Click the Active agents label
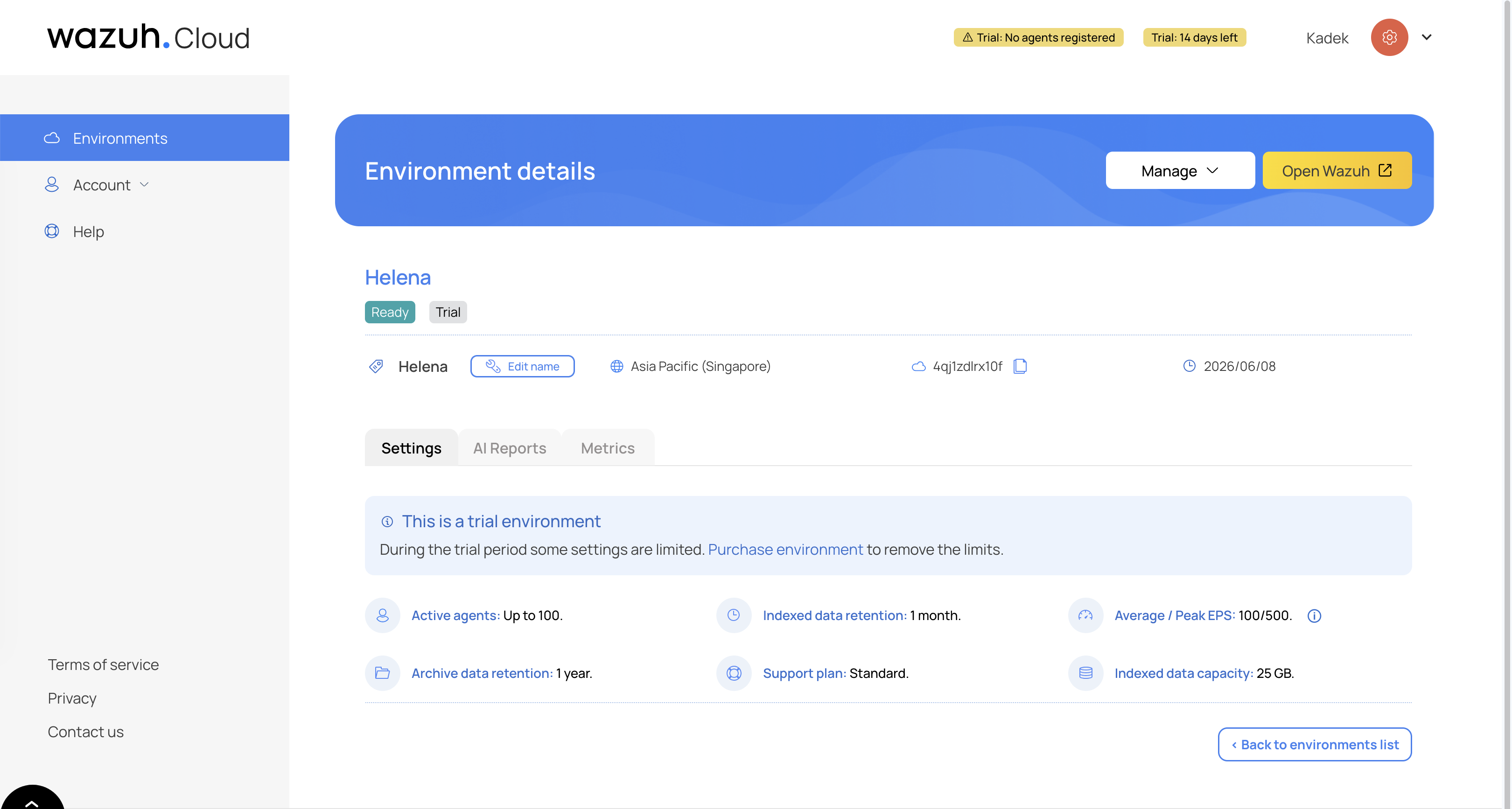1512x809 pixels. 455,615
